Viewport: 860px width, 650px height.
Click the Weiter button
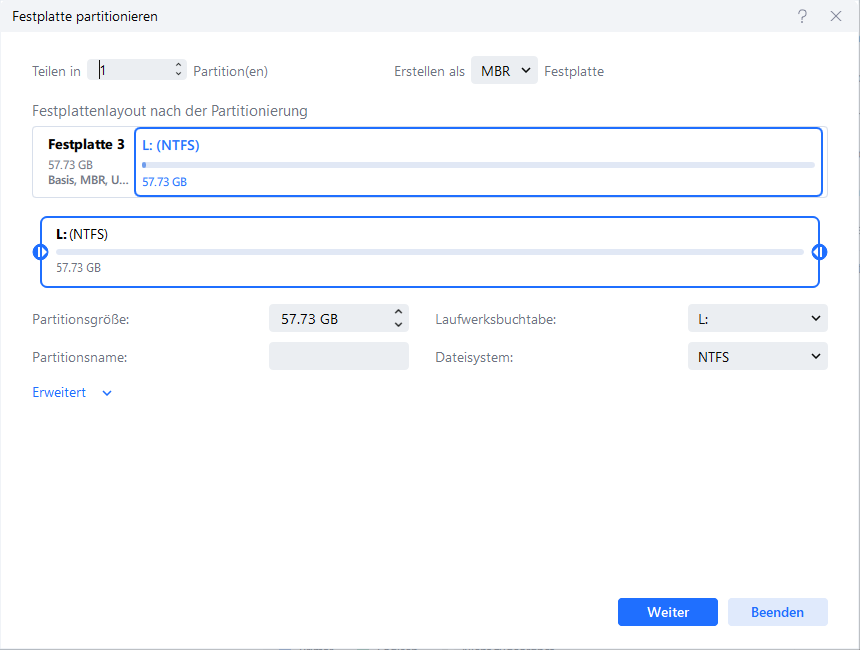tap(667, 612)
